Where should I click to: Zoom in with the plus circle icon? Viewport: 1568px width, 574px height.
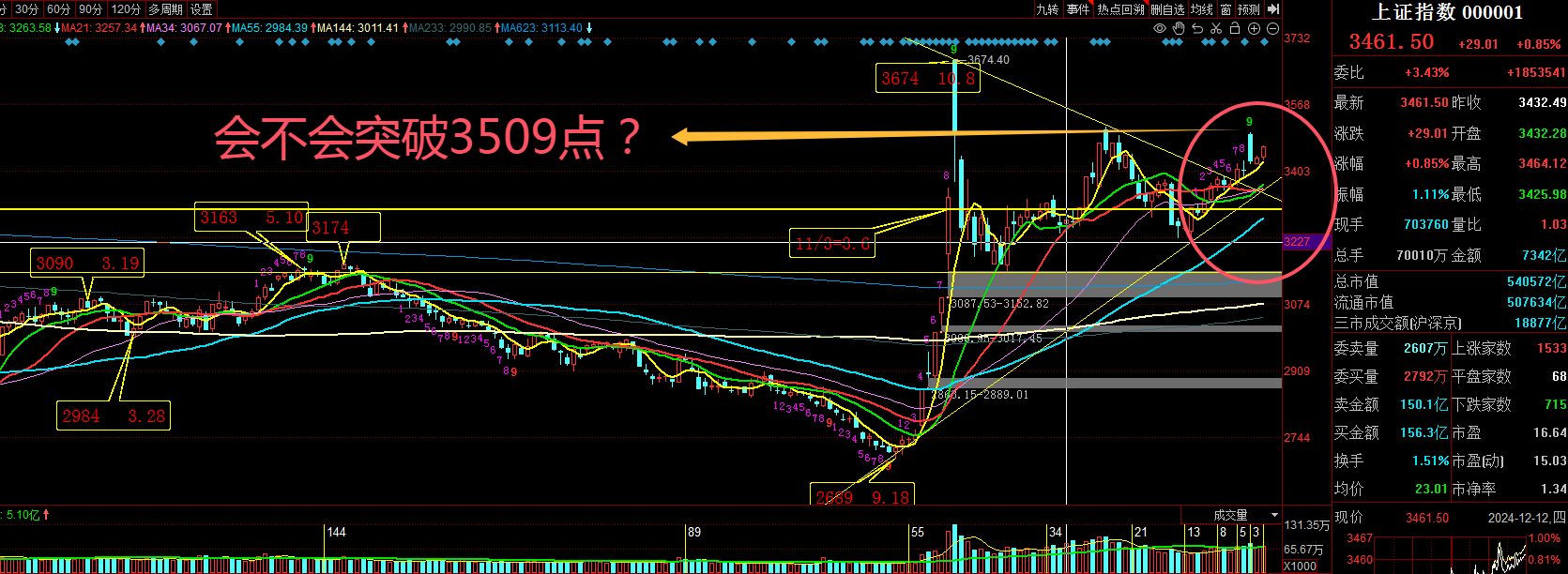1254,28
